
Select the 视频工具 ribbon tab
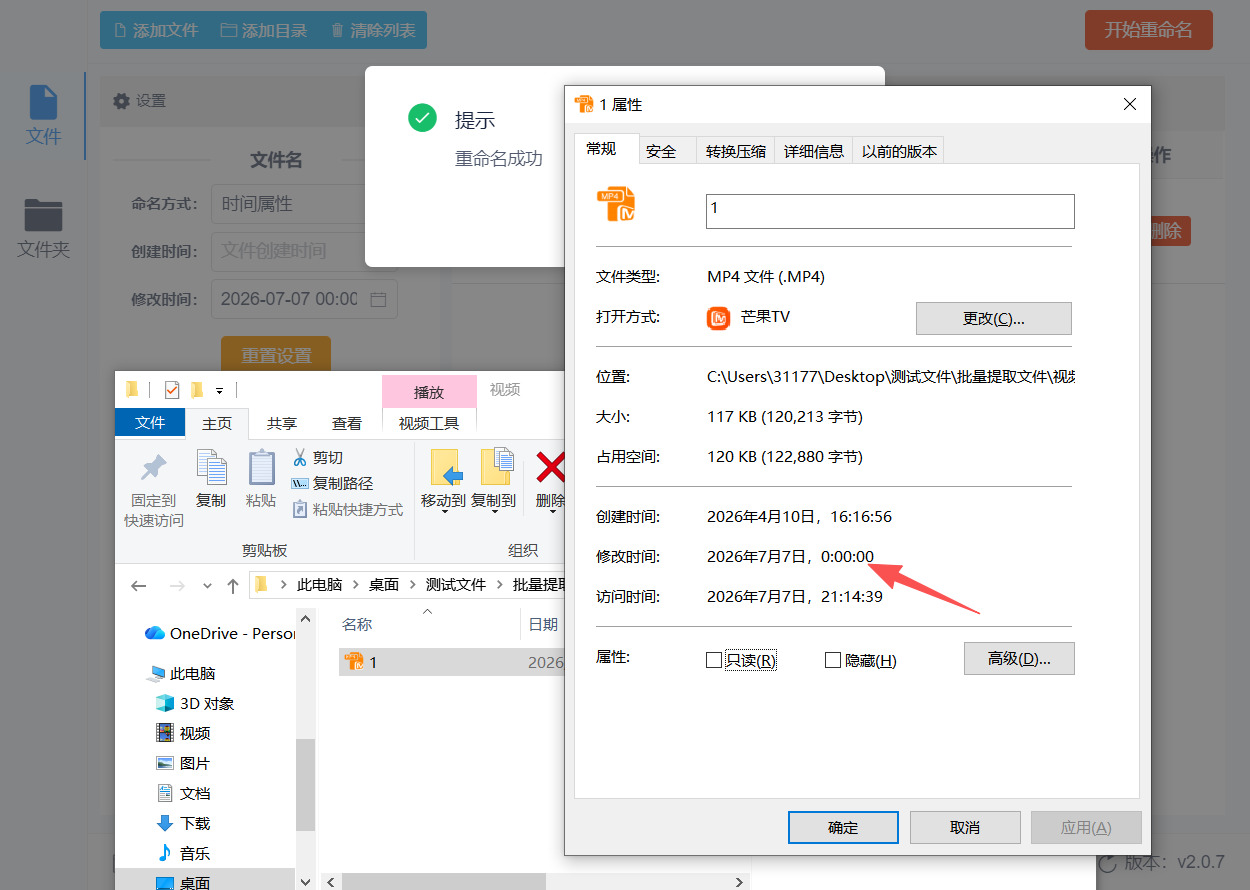pyautogui.click(x=429, y=423)
